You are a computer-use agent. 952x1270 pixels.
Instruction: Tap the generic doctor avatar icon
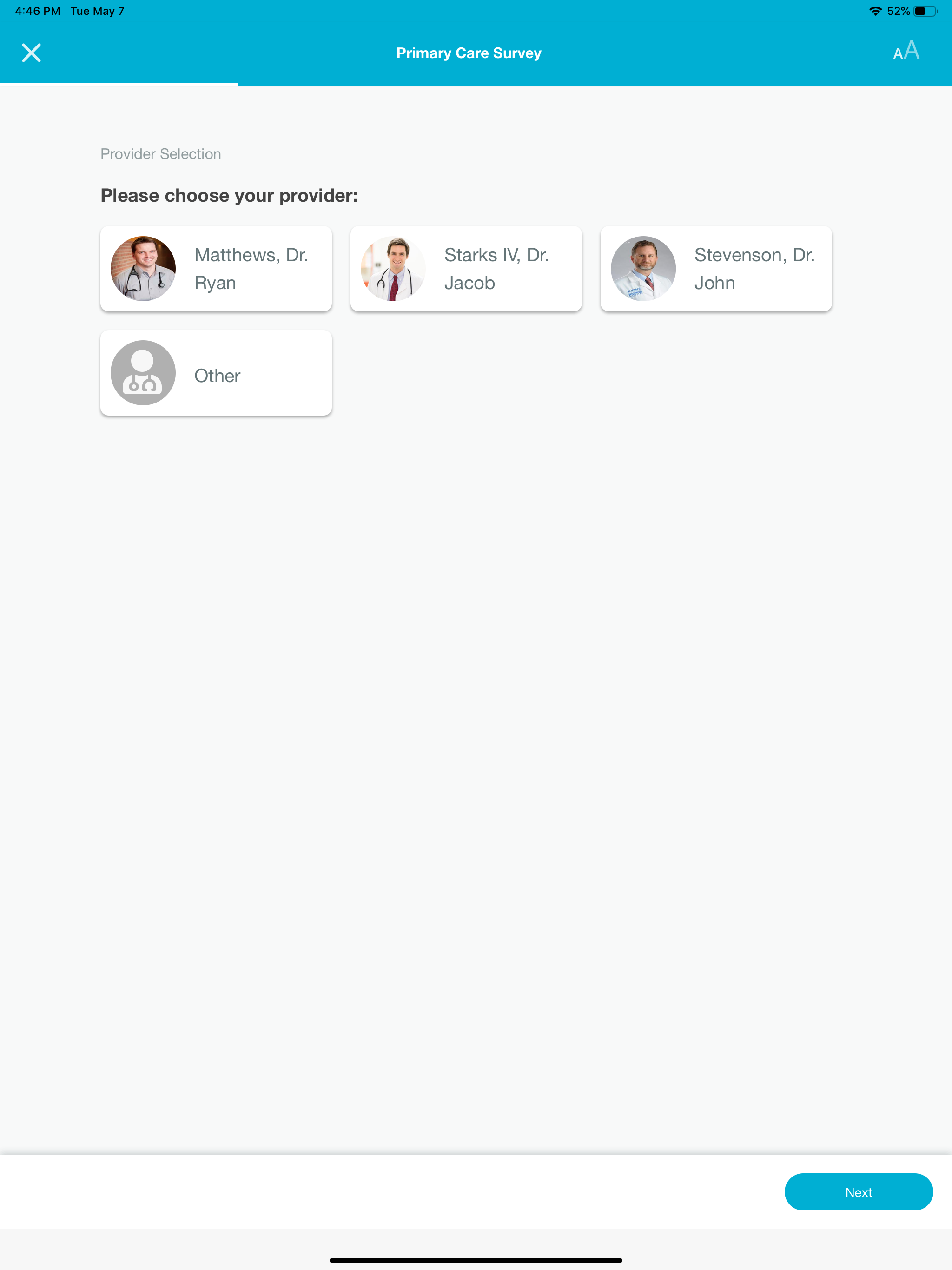click(143, 373)
